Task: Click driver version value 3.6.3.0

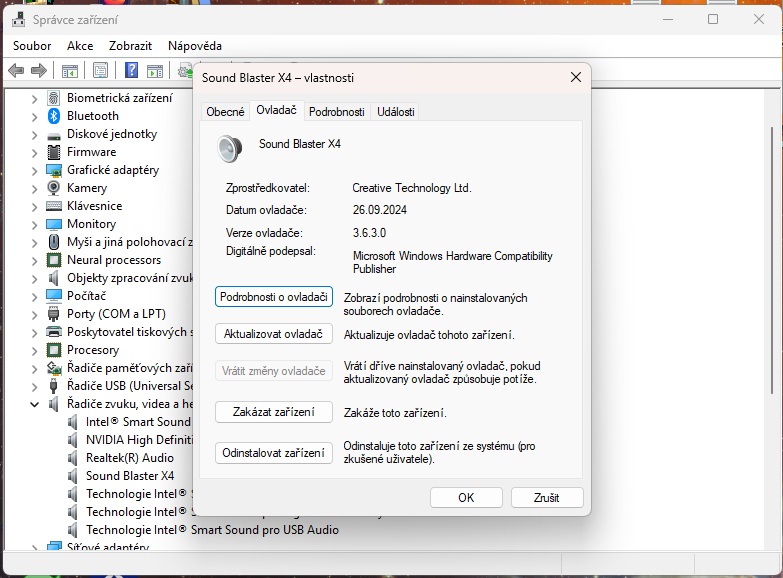Action: point(370,233)
